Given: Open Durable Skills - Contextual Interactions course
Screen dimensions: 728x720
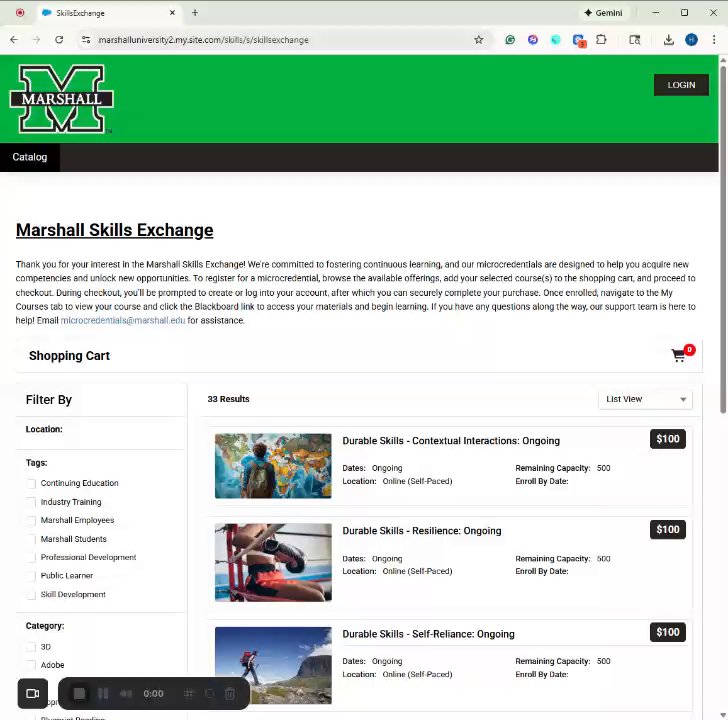Looking at the screenshot, I should (x=451, y=441).
